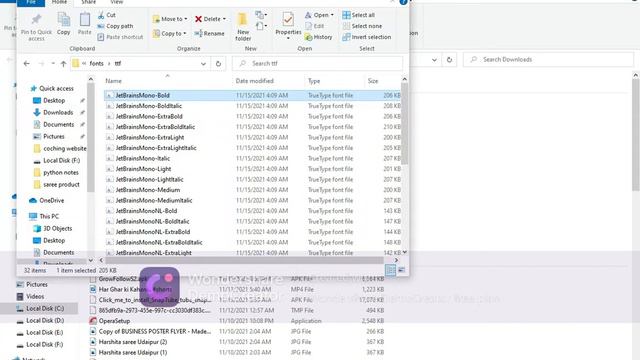
Task: Click the History button
Action: pyautogui.click(x=318, y=37)
